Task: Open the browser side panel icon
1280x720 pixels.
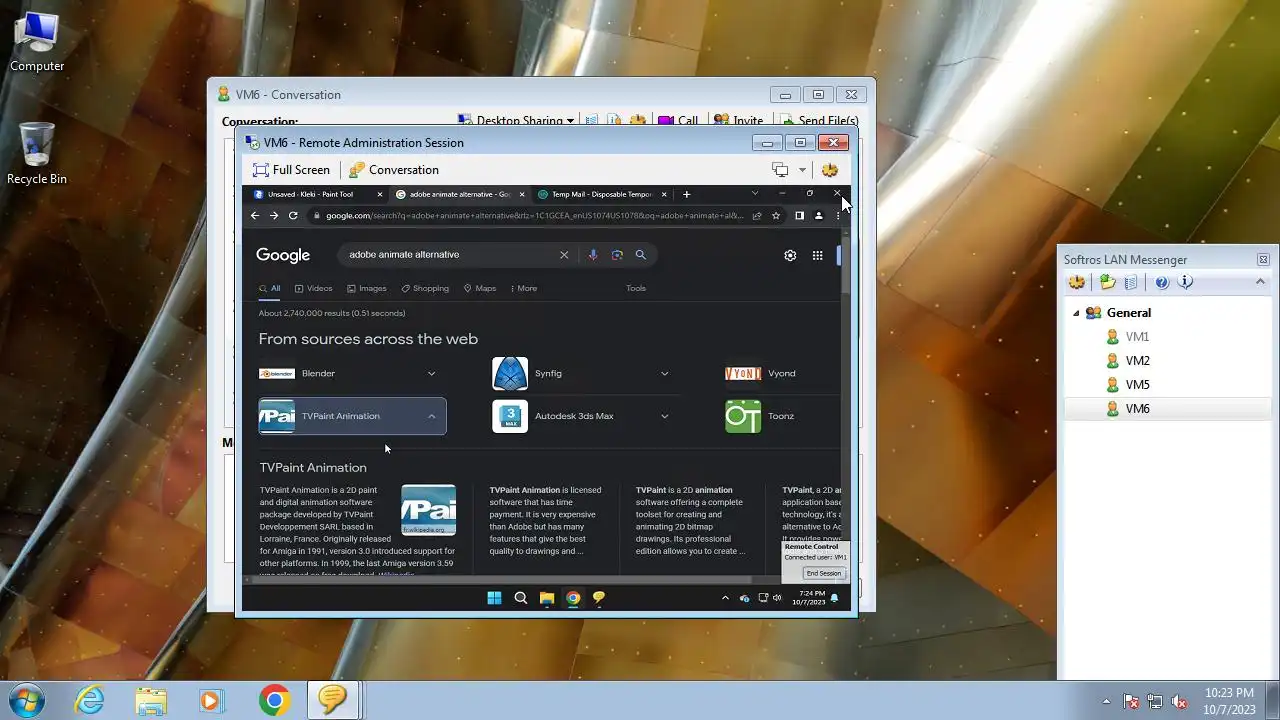Action: click(799, 215)
